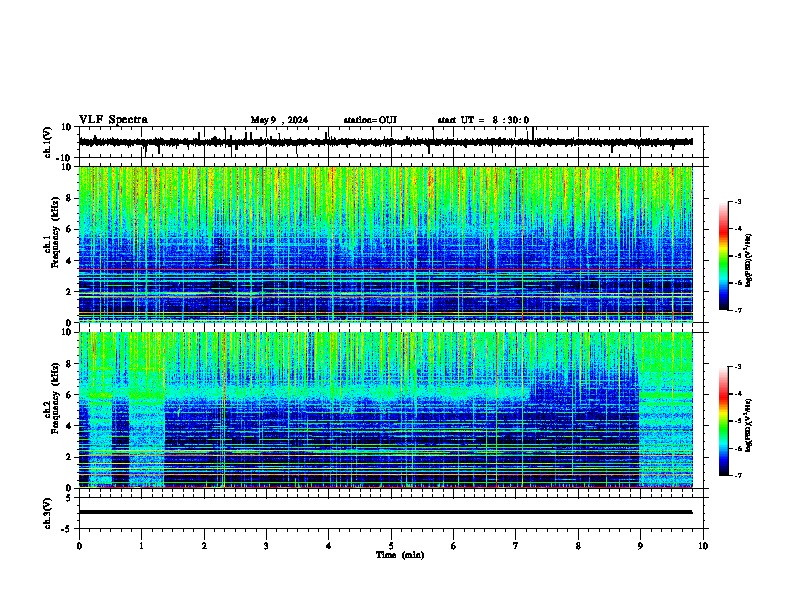Click the 6 kHz tick on ch.2 spectrogram
This screenshot has height=612, width=792.
[69, 395]
